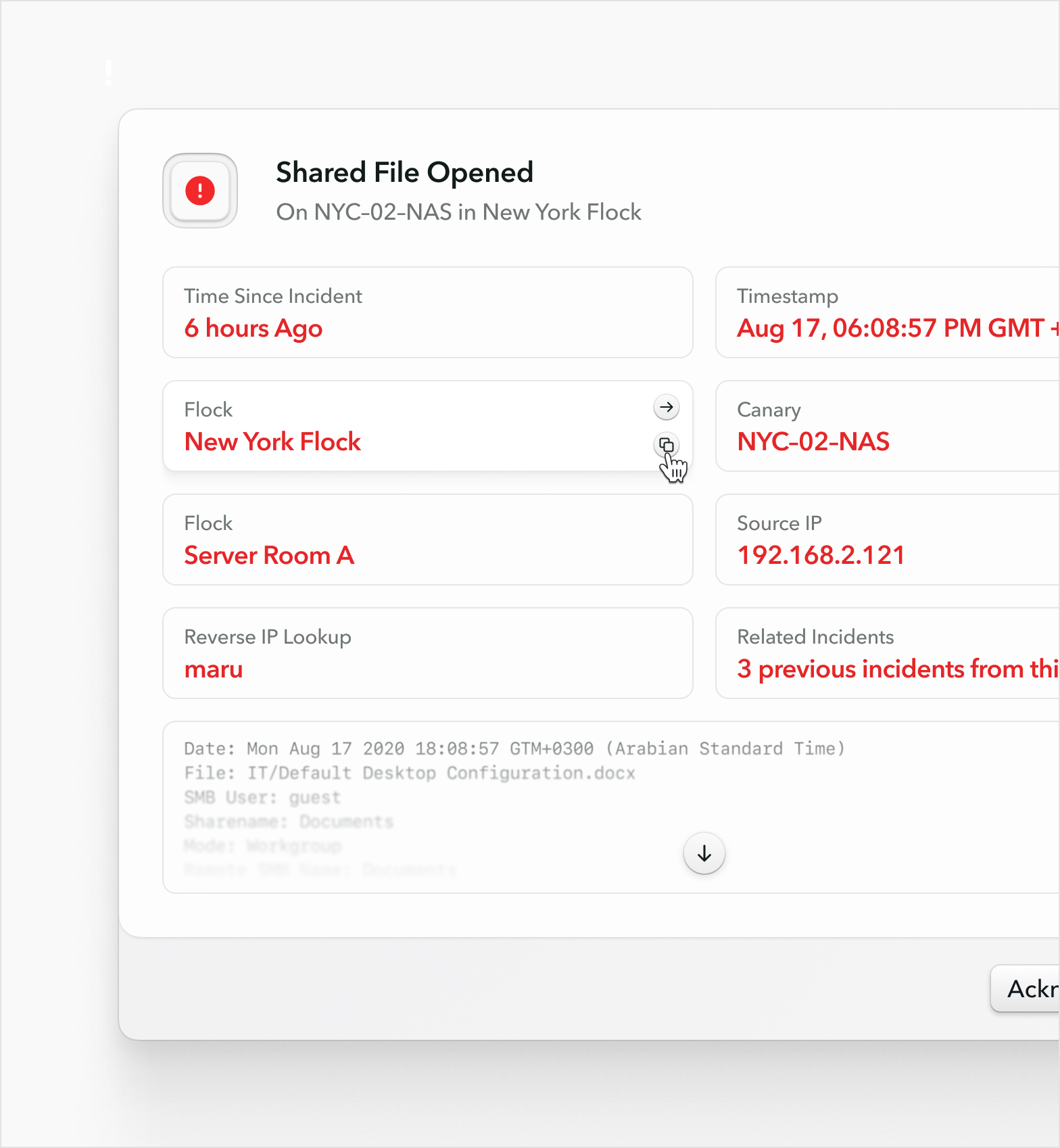Open the 3 previous incidents link

coord(898,669)
